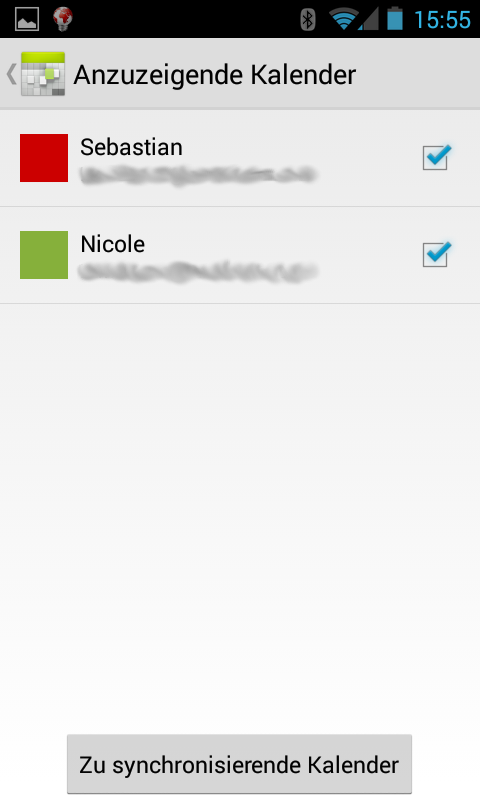Tap the 15:55 clock in status bar

pyautogui.click(x=442, y=20)
